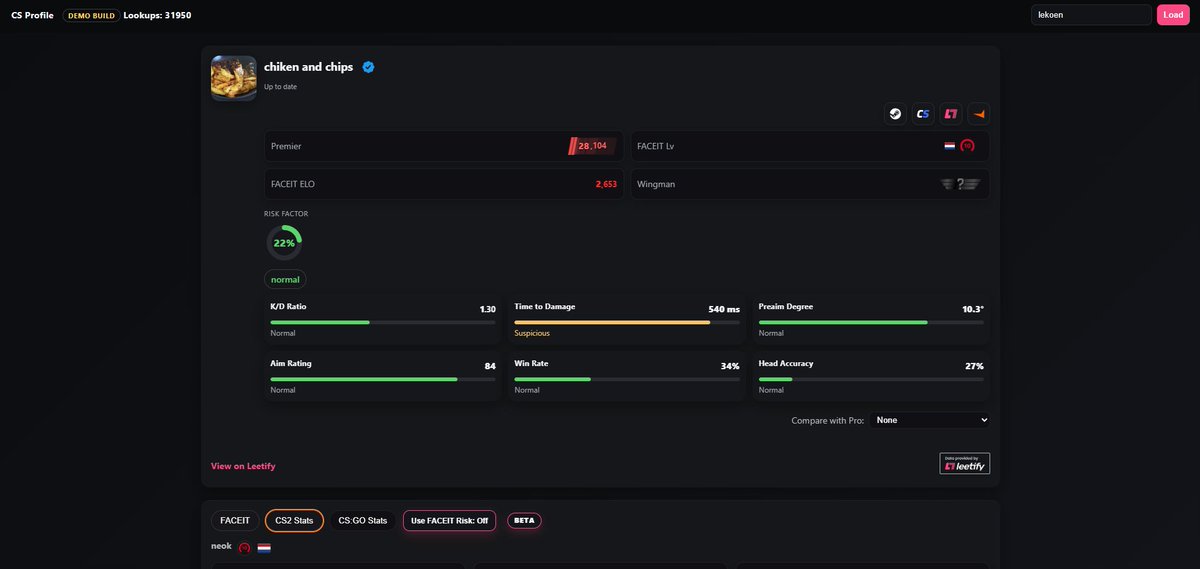
Task: Open the orange FACEIT icon link
Action: coord(979,114)
